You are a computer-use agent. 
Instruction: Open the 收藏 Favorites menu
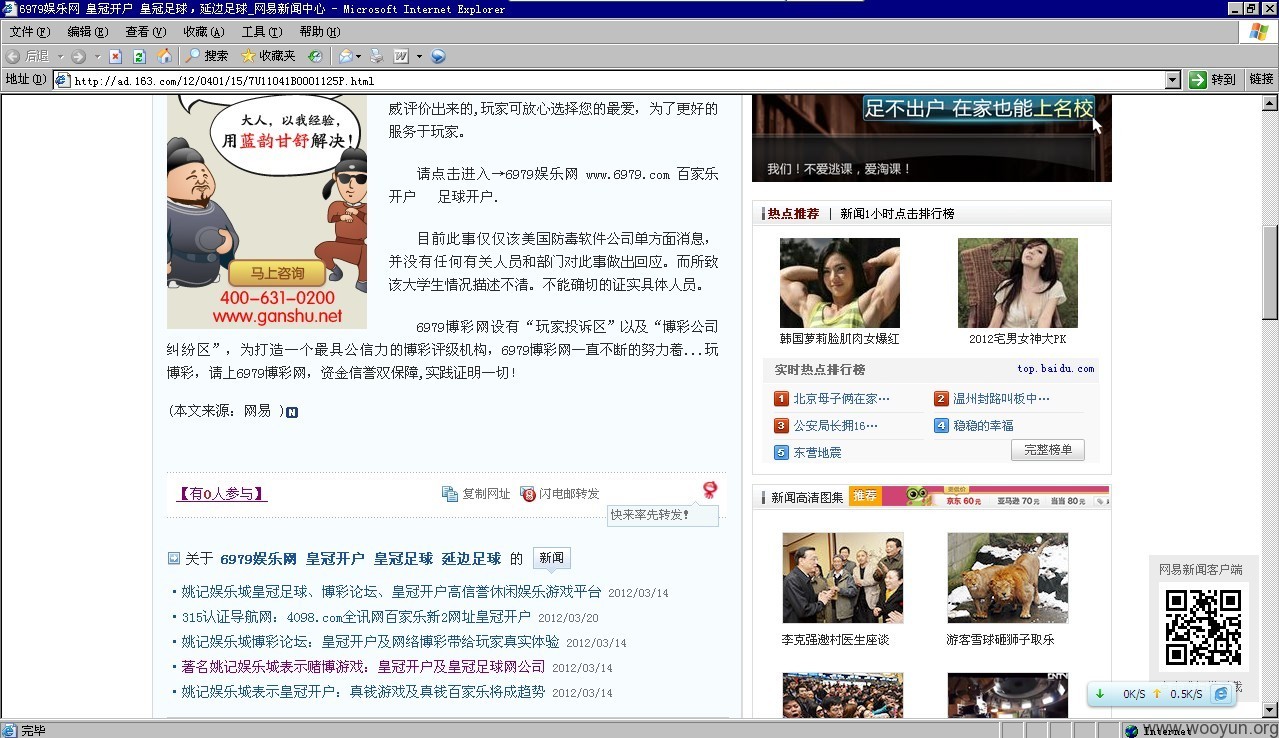203,32
